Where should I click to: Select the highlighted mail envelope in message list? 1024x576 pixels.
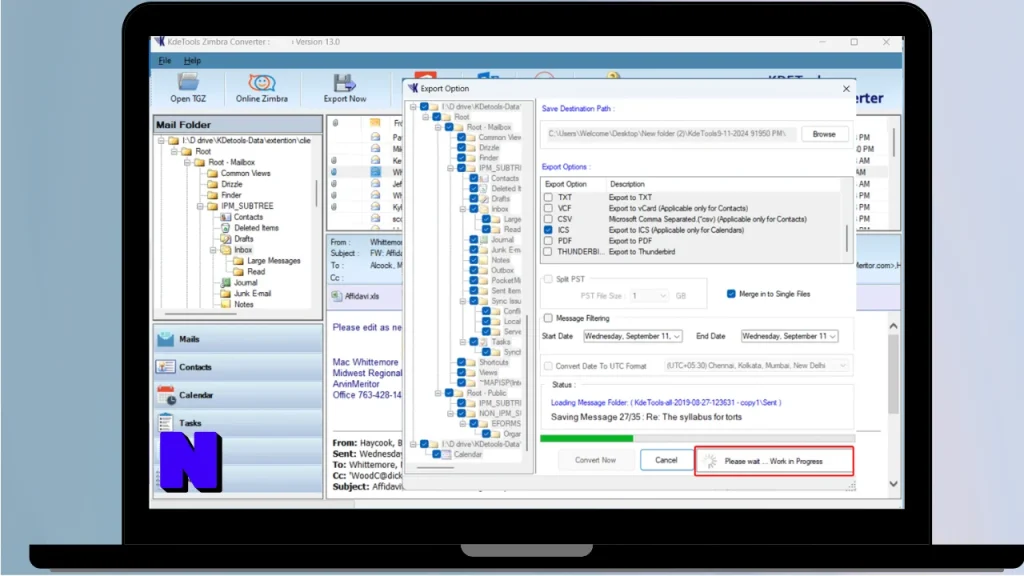tap(376, 172)
